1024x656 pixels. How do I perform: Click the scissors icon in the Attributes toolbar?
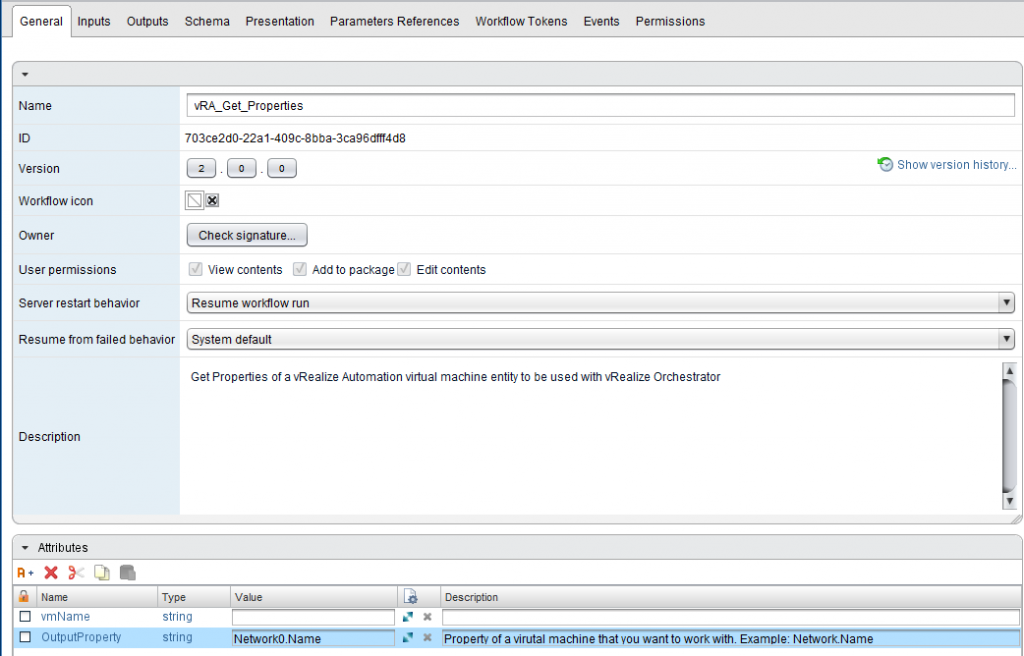74,572
